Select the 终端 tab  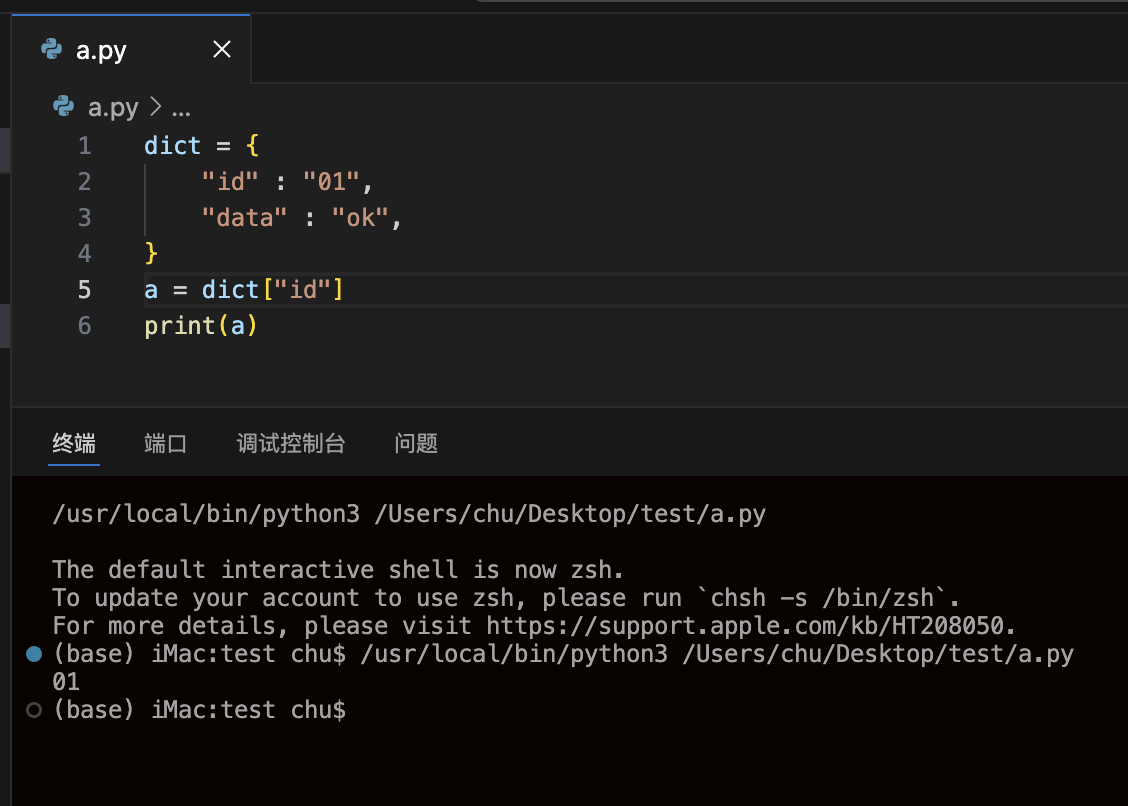(73, 443)
